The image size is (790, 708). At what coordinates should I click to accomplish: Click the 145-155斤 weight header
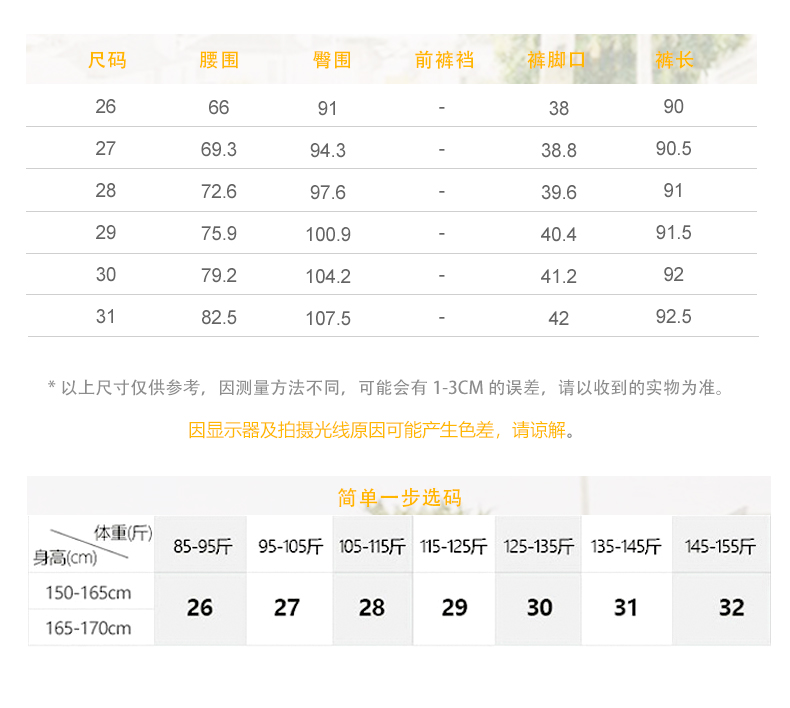[x=720, y=546]
